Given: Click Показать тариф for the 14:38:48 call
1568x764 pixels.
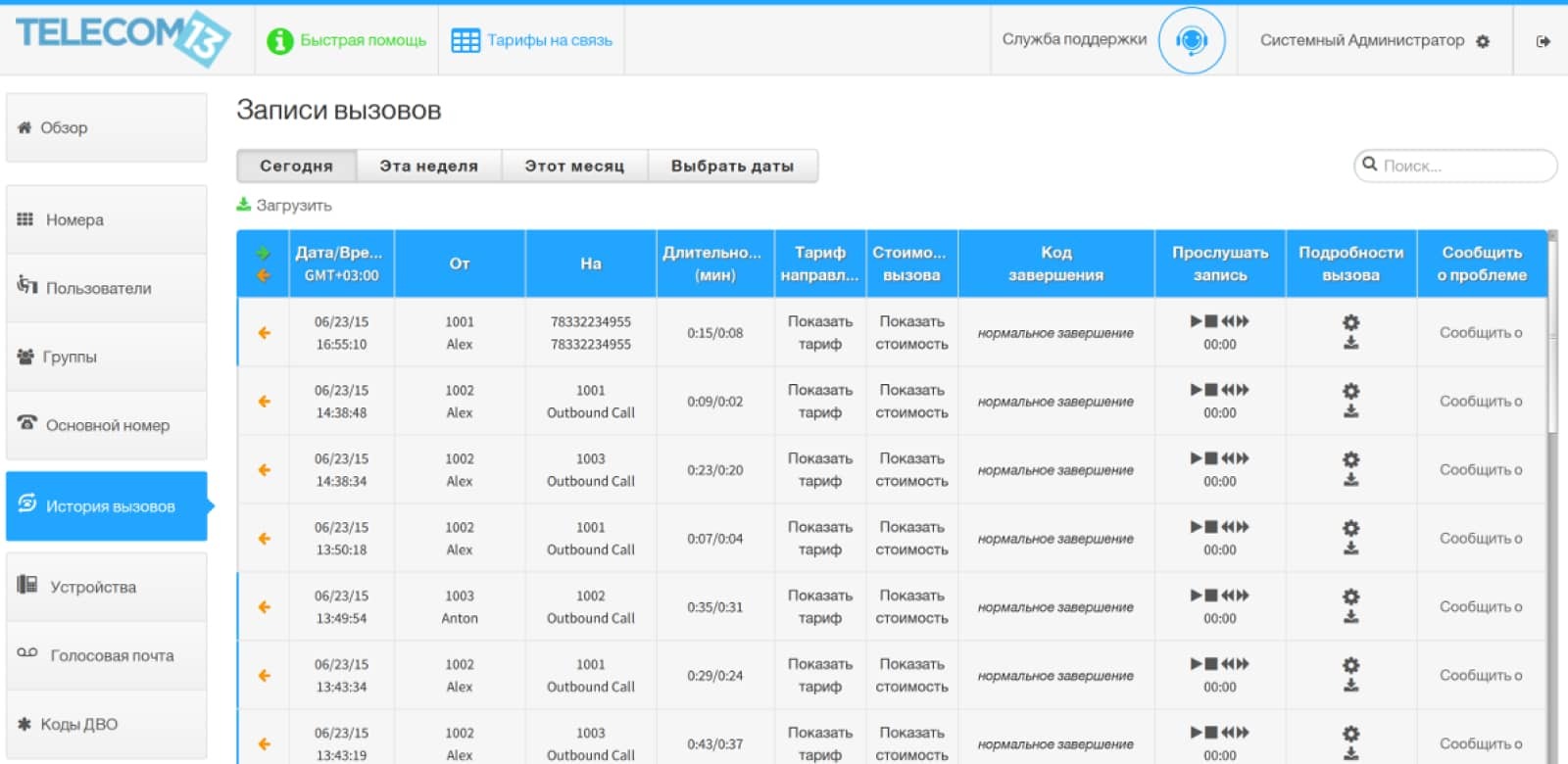Looking at the screenshot, I should point(819,401).
